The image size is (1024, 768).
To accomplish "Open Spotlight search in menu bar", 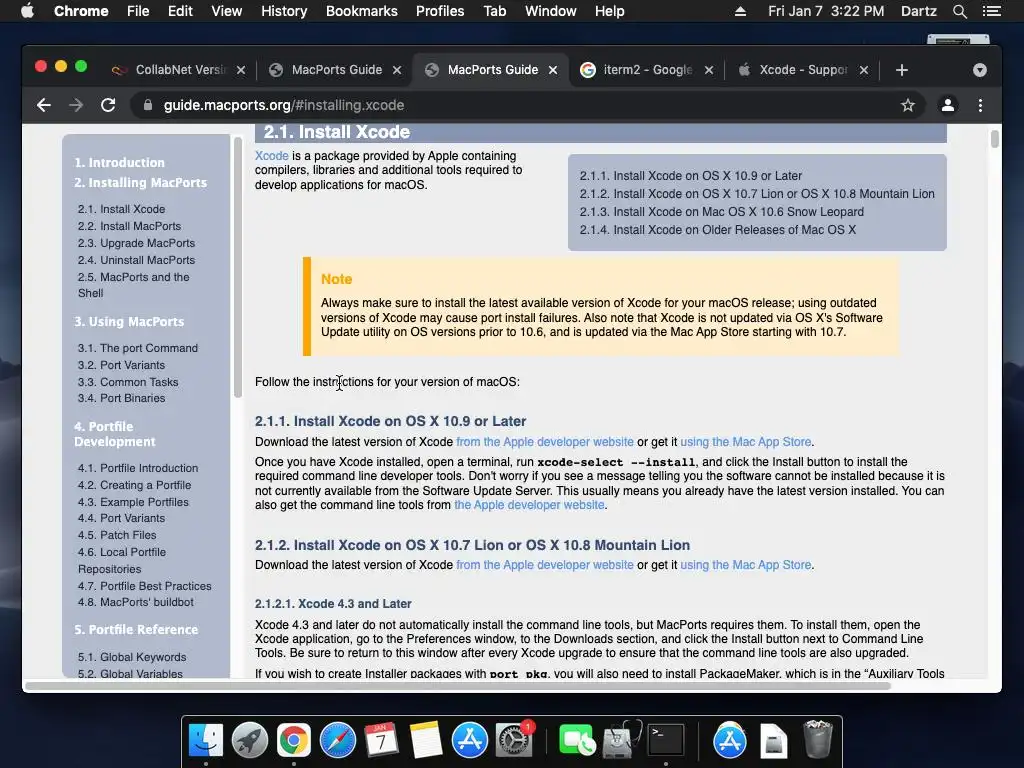I will point(959,11).
